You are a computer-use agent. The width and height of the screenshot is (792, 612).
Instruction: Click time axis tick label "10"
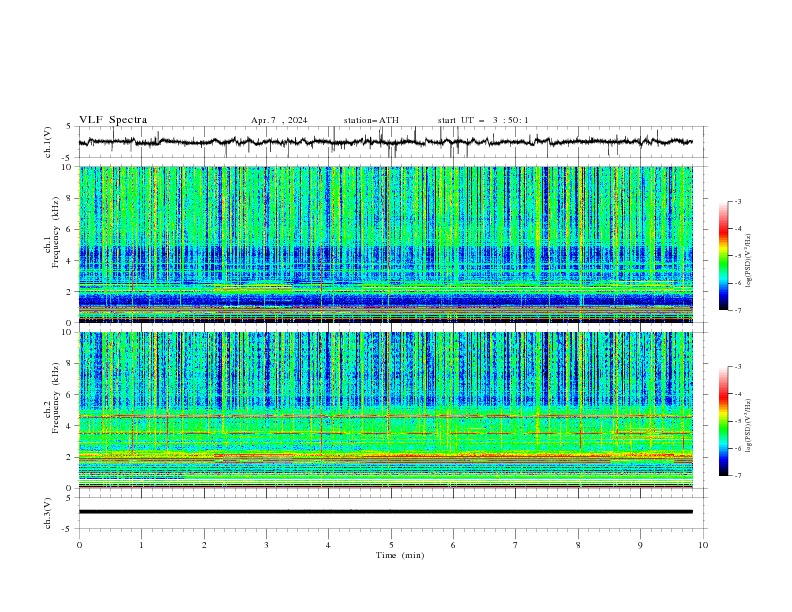(703, 545)
